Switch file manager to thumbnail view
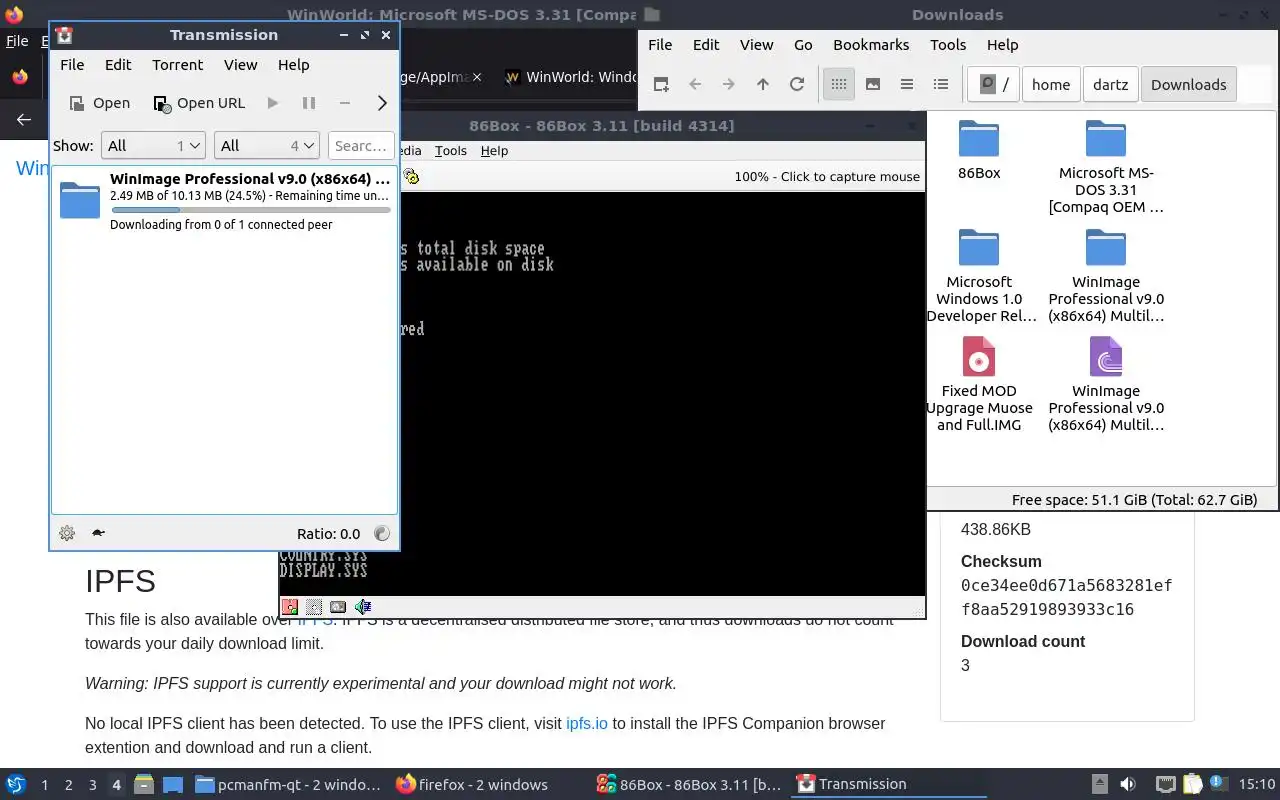Viewport: 1280px width, 800px height. click(873, 84)
